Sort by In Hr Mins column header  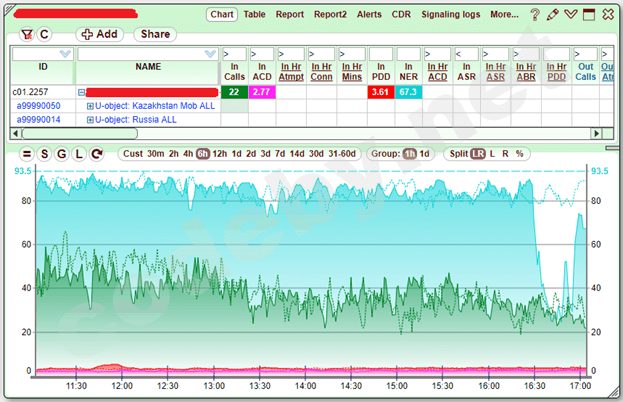[352, 72]
